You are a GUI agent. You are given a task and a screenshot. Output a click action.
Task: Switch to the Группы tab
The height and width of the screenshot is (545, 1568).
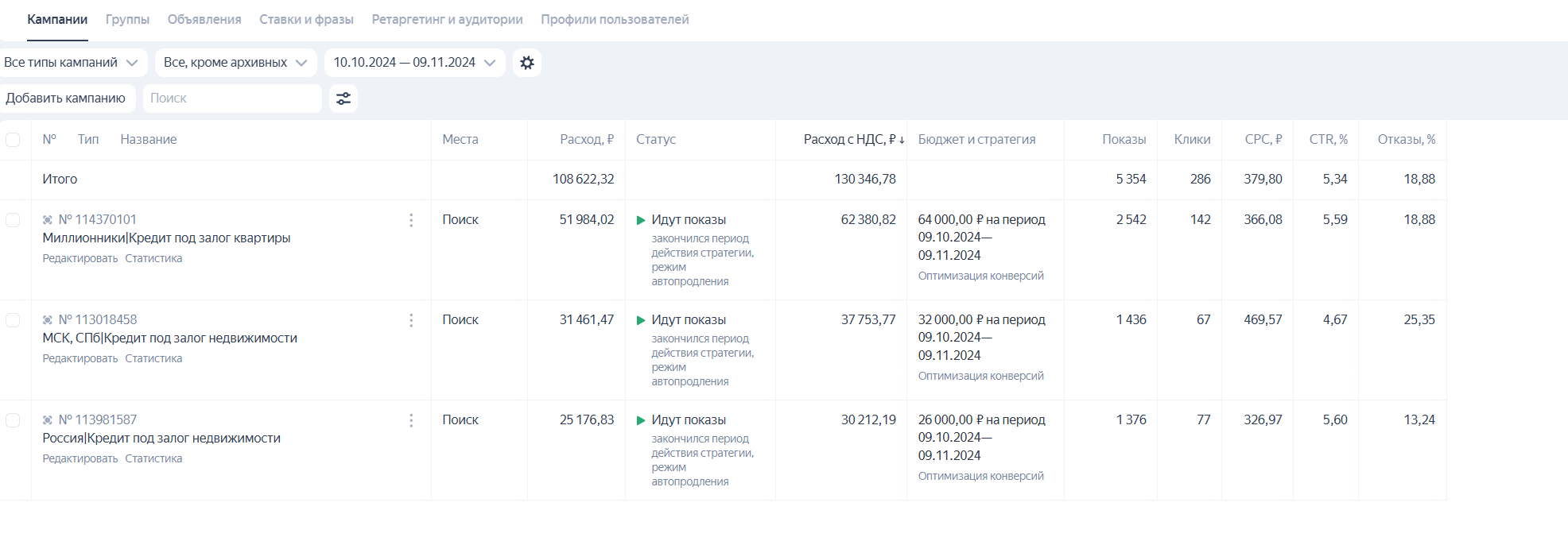(127, 20)
